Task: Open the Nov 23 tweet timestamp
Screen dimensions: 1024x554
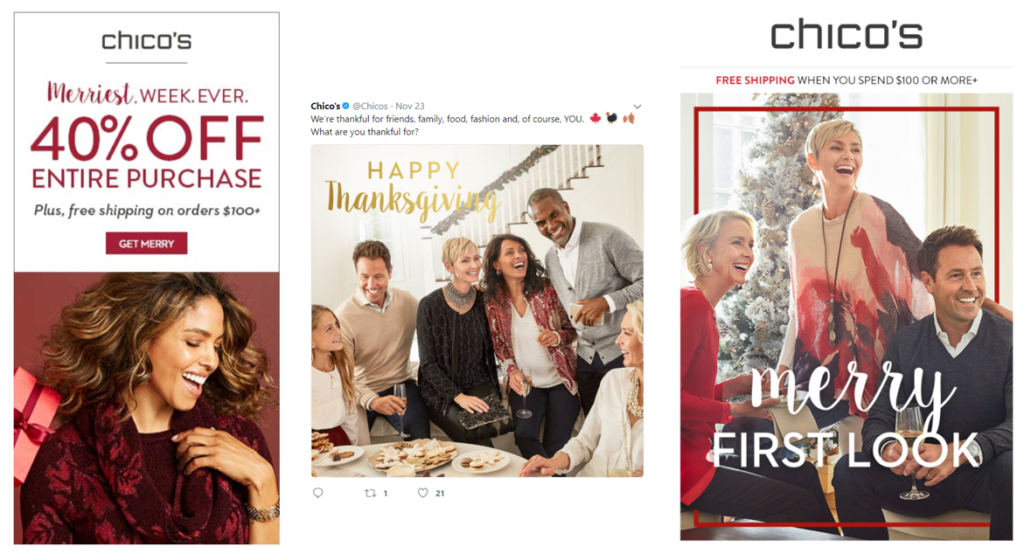Action: (x=410, y=106)
